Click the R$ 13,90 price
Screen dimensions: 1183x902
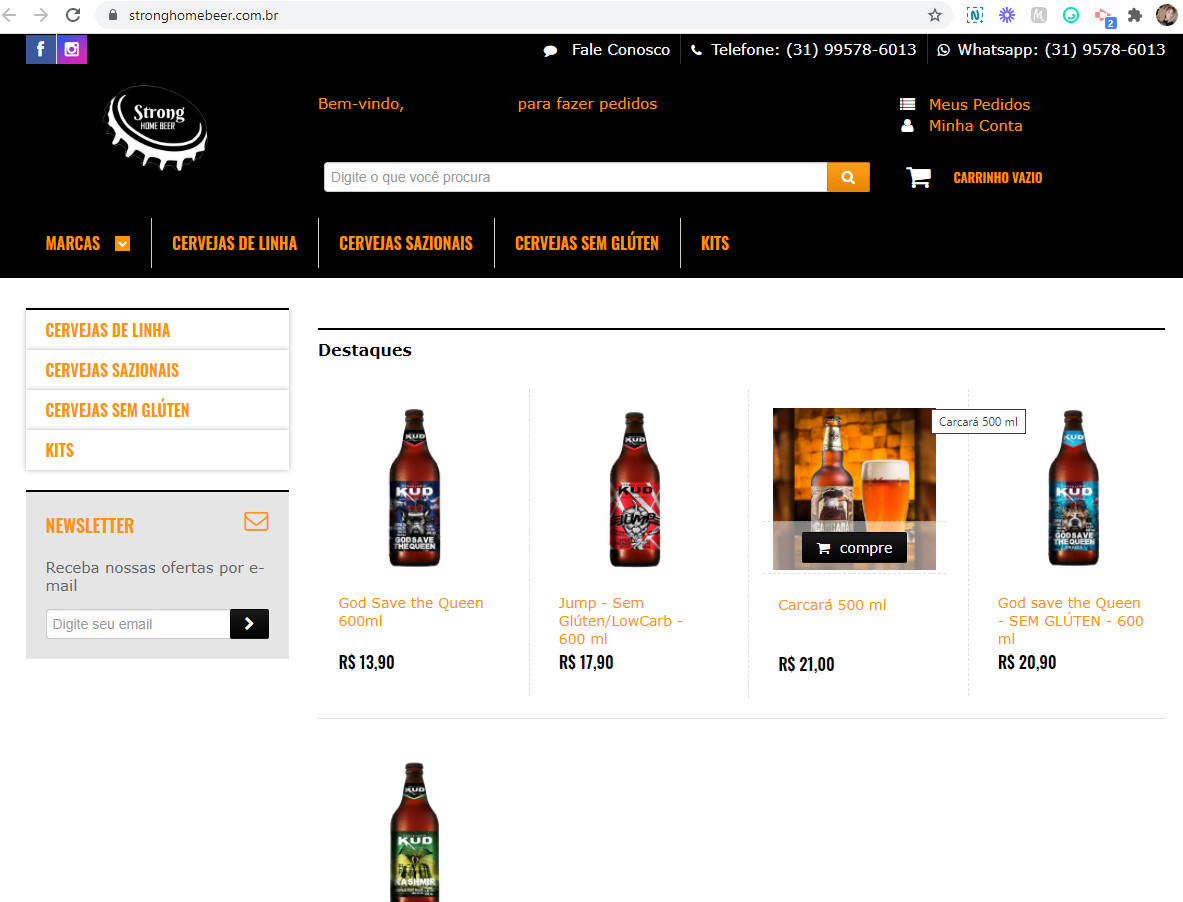pyautogui.click(x=366, y=662)
